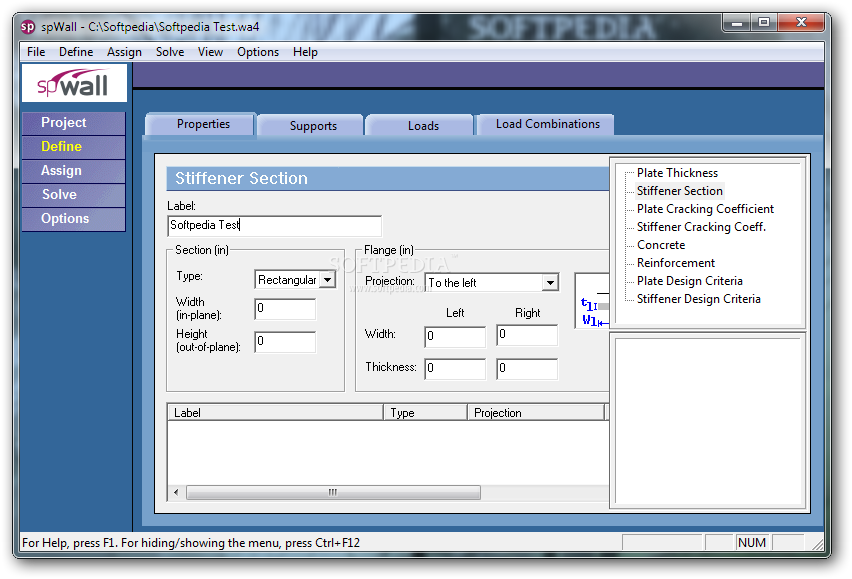This screenshot has height=579, width=852.
Task: Click the Height (out-of-plane) input field
Action: (x=285, y=342)
